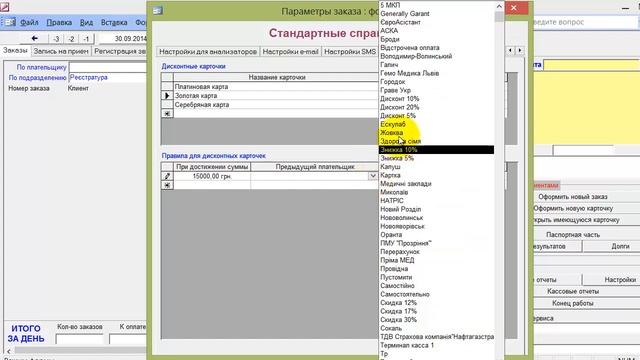Click new-record asterisk in rules table
Screen dimensions: 640x360
167,185
